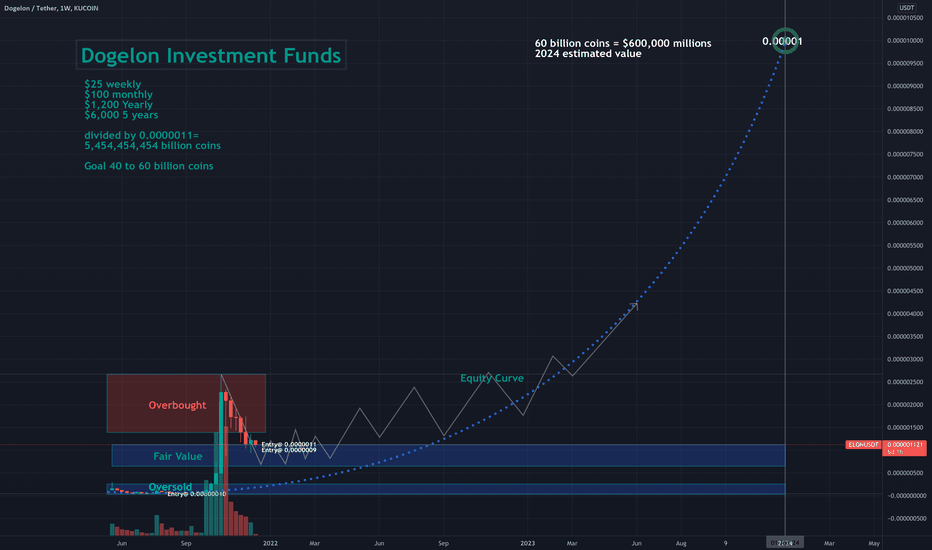Image resolution: width=932 pixels, height=550 pixels.
Task: Click the 0.000006000 price axis label
Action: click(x=905, y=222)
